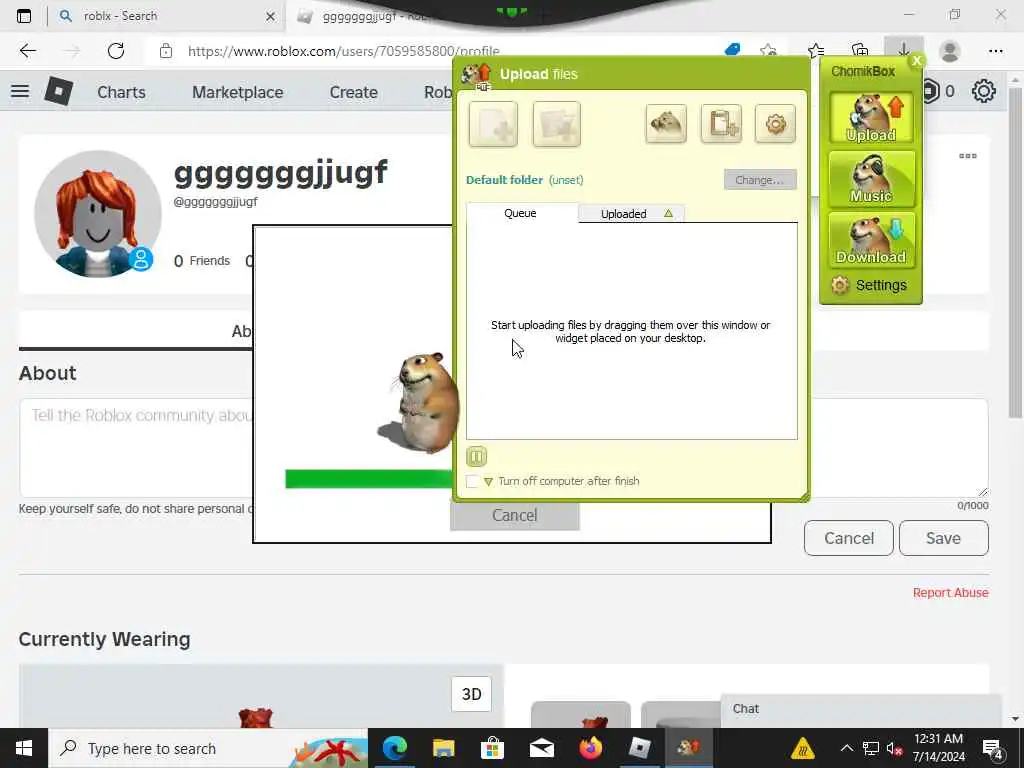Open the Favorites list icon
This screenshot has width=1024, height=768.
816,51
